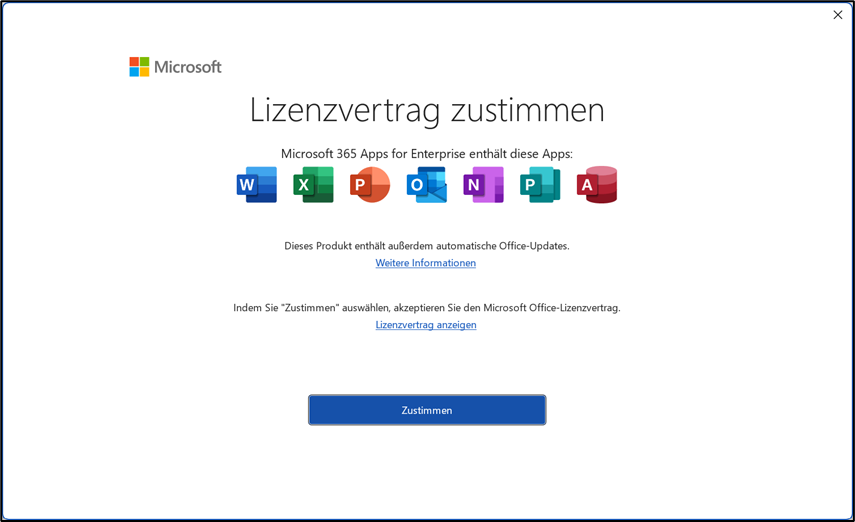Open the Lizenzvertrag anzeigen link
The image size is (855, 522).
[426, 325]
